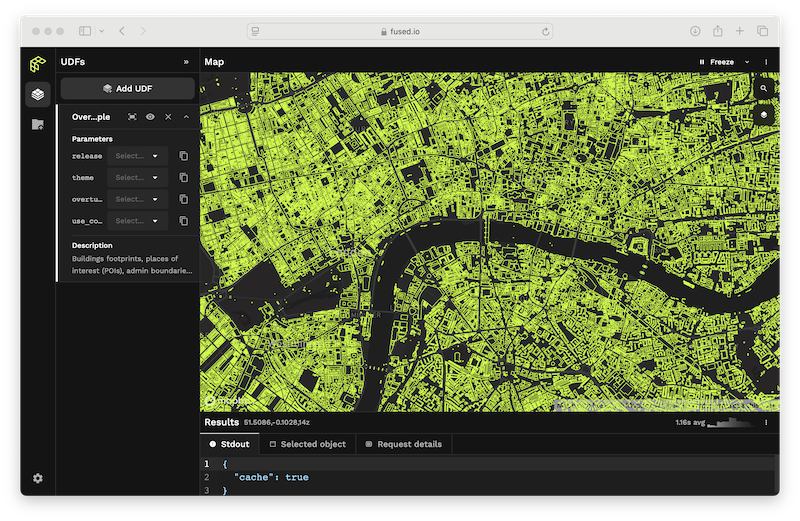Open settings gear in sidebar
The height and width of the screenshot is (521, 800).
pyautogui.click(x=38, y=478)
